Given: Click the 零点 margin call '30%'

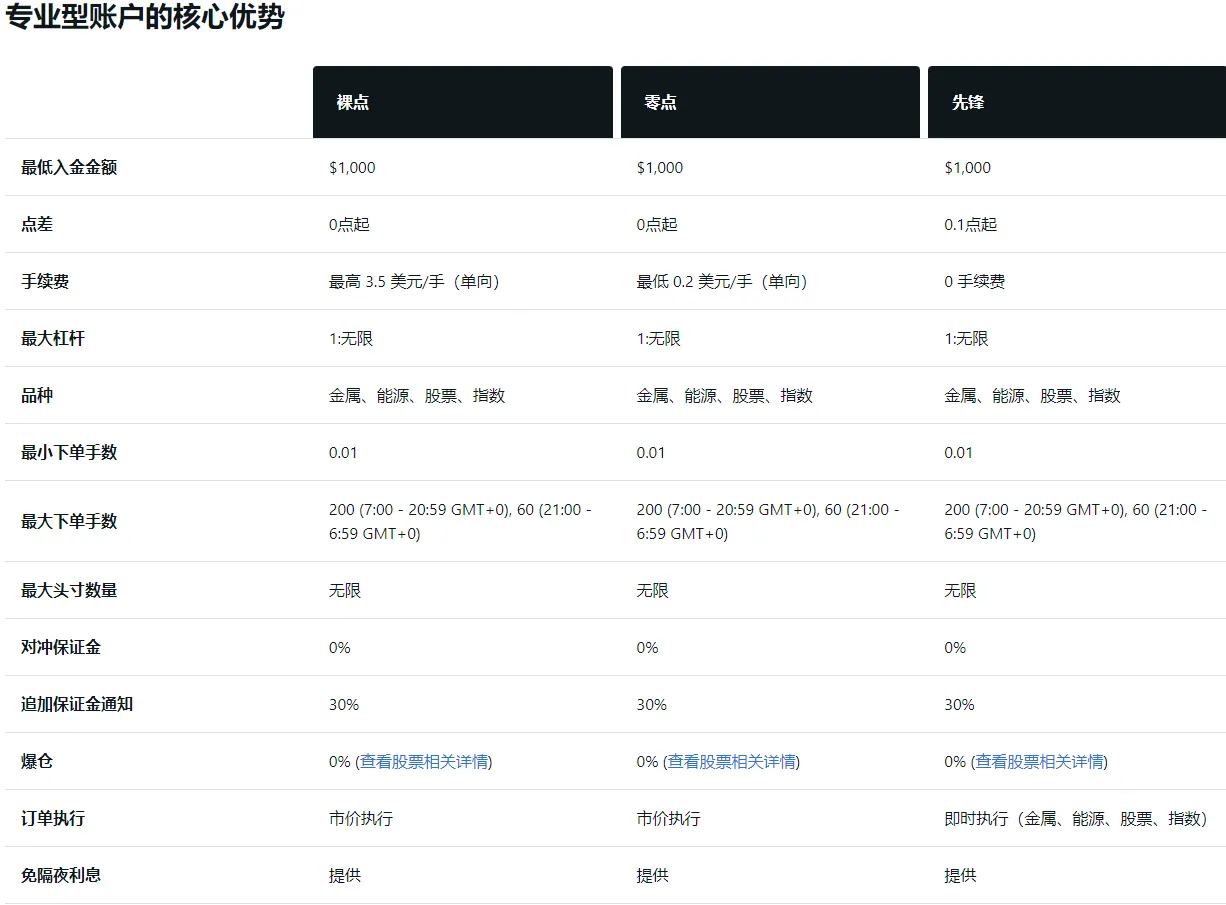Looking at the screenshot, I should coord(652,704).
